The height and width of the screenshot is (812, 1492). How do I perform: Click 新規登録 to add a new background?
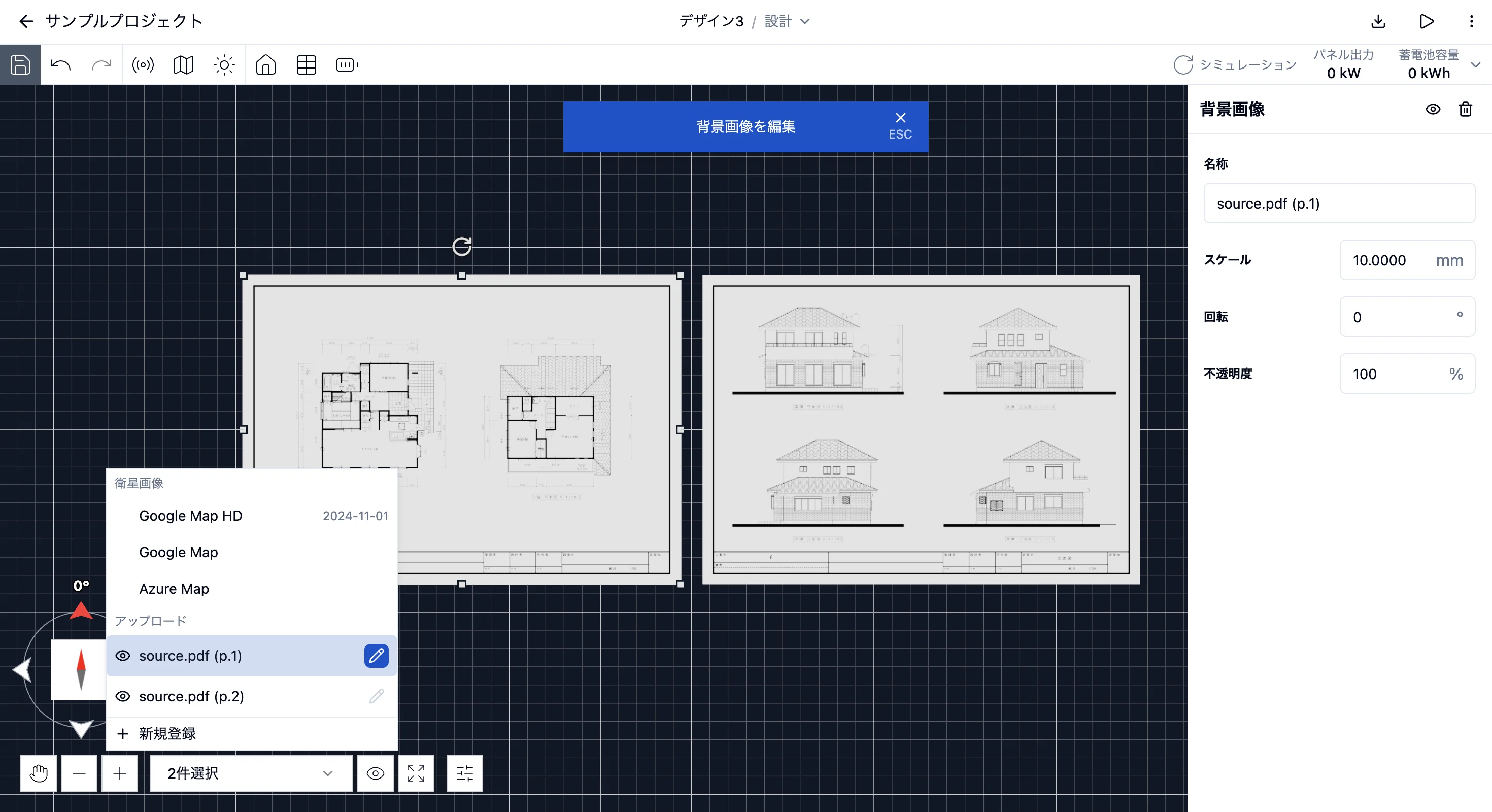point(251,734)
